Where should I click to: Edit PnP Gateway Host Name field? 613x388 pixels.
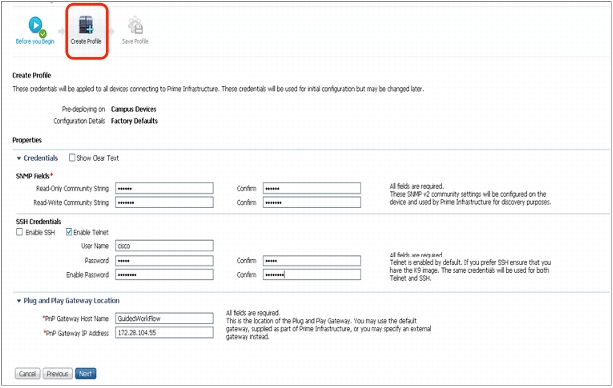[x=164, y=318]
